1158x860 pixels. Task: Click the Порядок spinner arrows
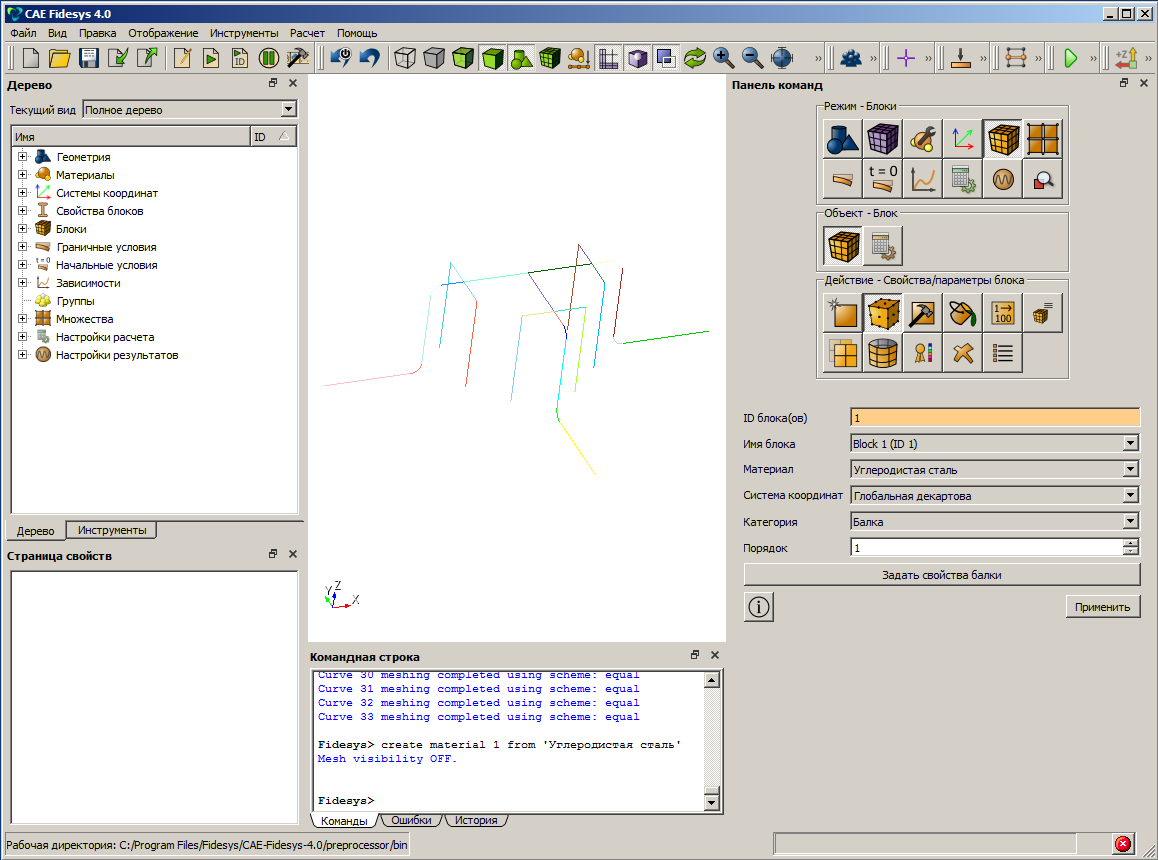1131,547
